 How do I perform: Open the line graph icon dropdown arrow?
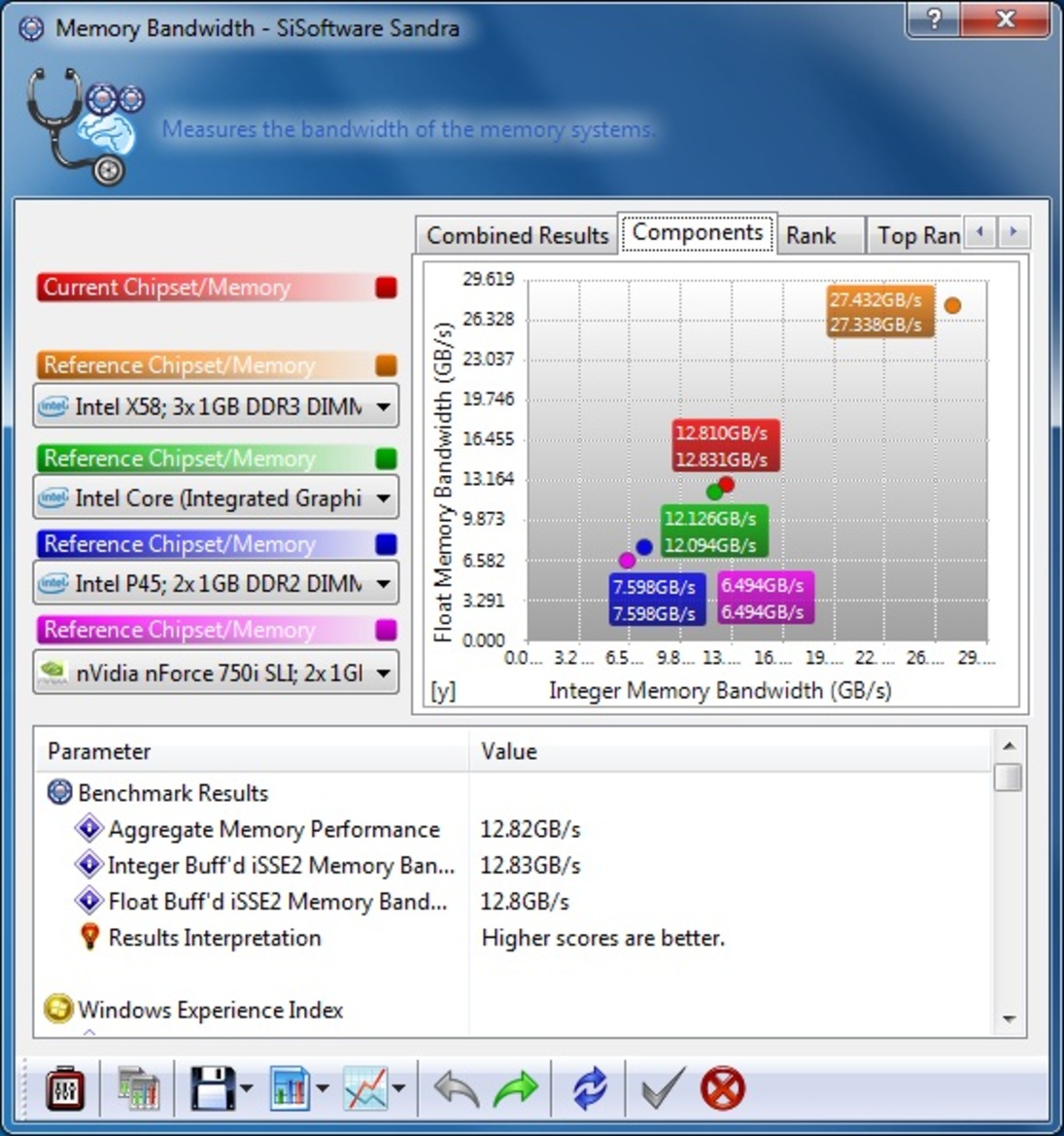point(399,1088)
